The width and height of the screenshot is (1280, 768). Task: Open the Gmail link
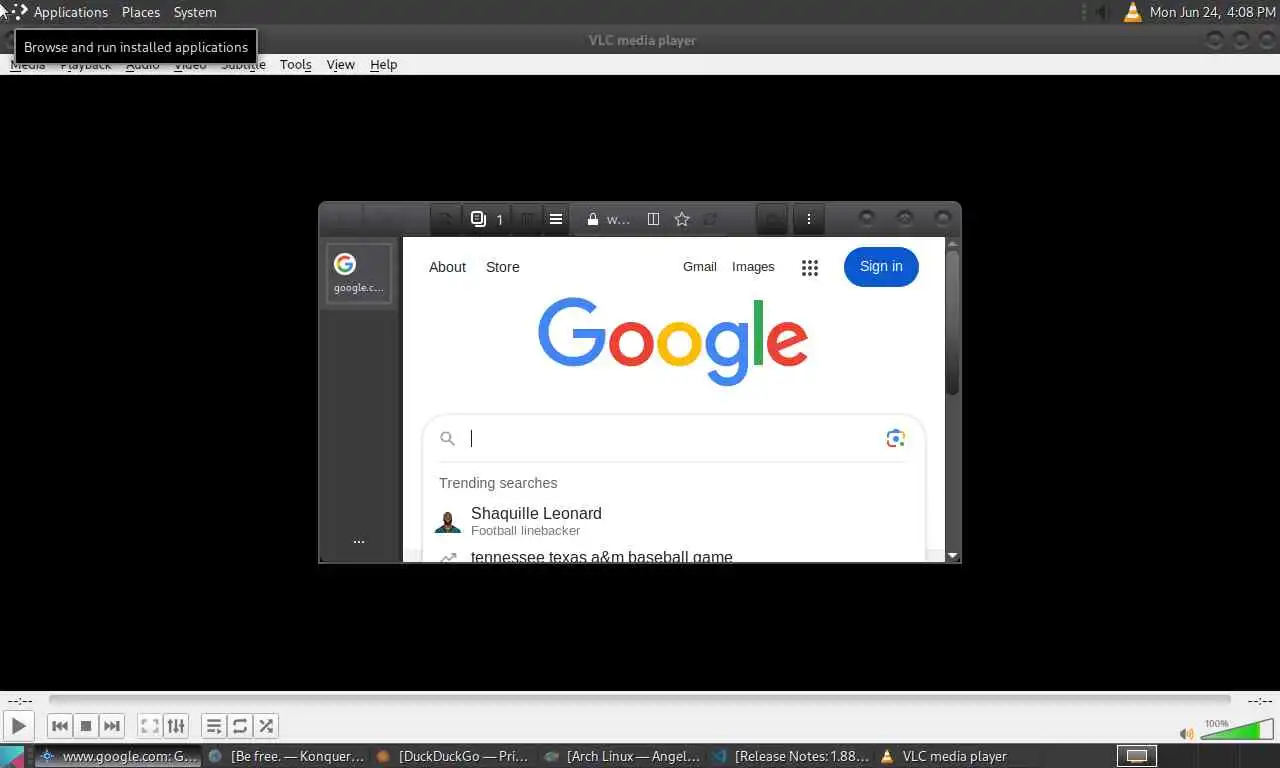tap(700, 267)
